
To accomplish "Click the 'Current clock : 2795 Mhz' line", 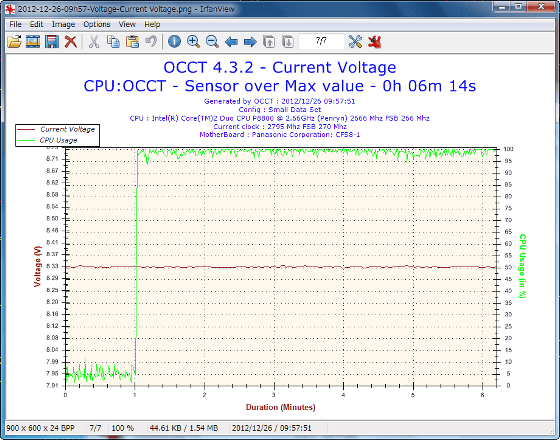I will pos(280,126).
